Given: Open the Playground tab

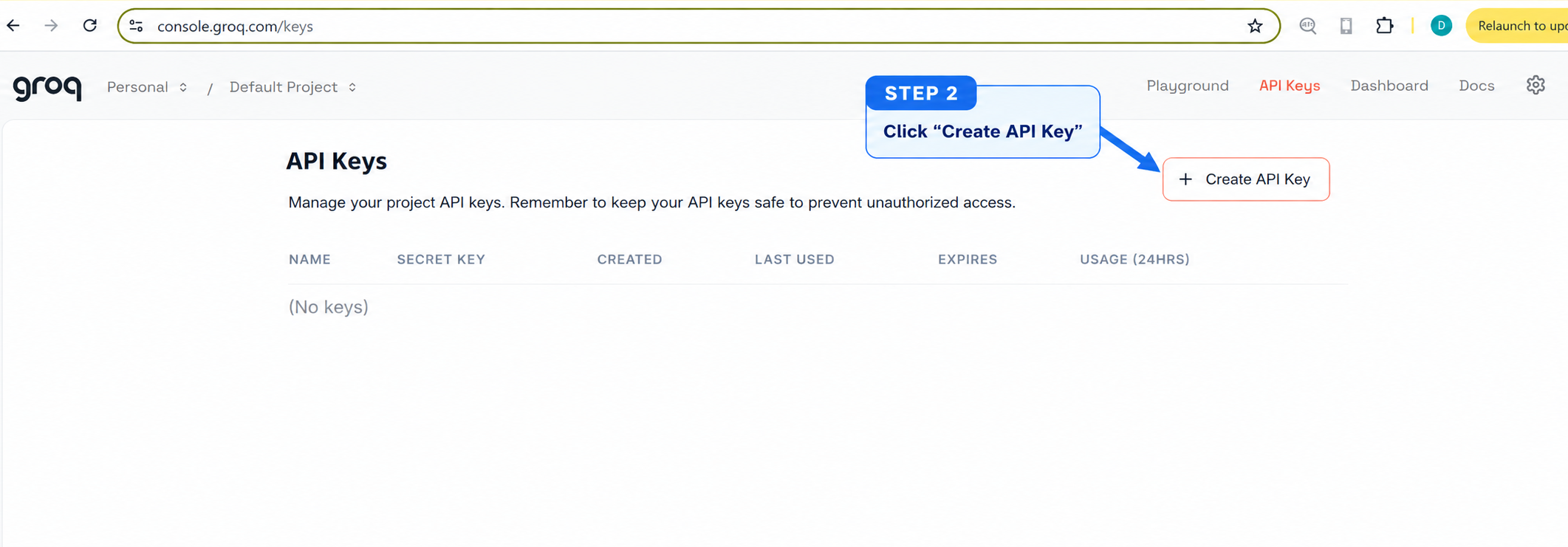Looking at the screenshot, I should (x=1188, y=86).
